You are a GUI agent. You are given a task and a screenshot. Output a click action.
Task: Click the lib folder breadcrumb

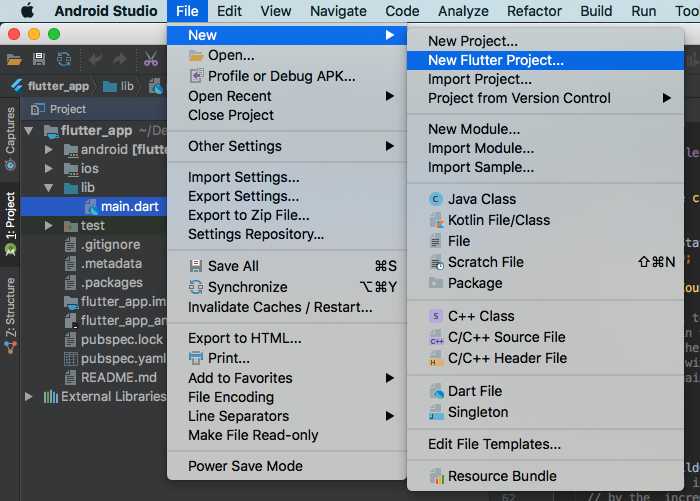tap(118, 86)
